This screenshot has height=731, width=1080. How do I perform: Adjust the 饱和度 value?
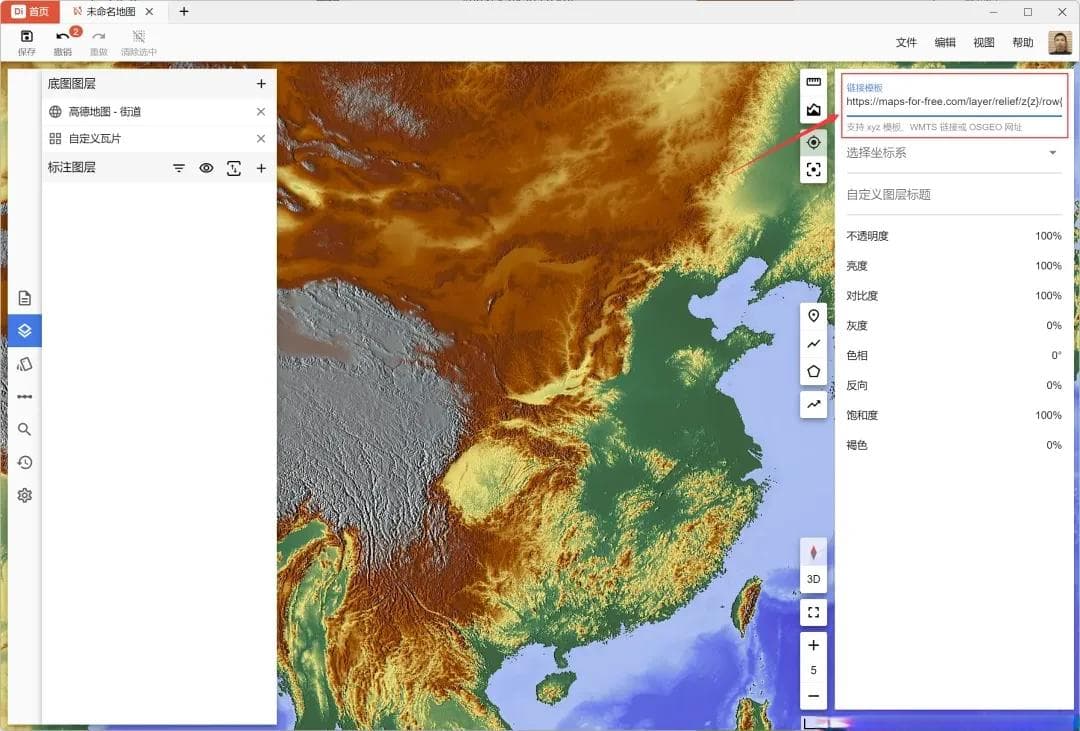coord(1048,415)
